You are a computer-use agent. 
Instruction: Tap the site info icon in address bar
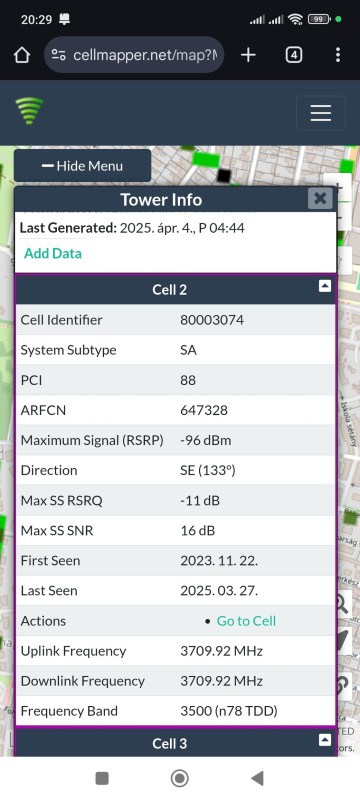click(59, 55)
